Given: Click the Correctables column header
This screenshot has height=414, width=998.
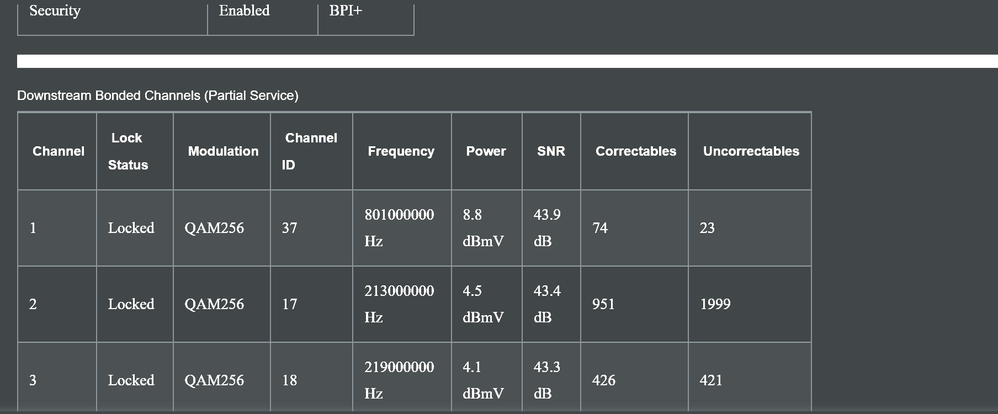Looking at the screenshot, I should pos(635,151).
